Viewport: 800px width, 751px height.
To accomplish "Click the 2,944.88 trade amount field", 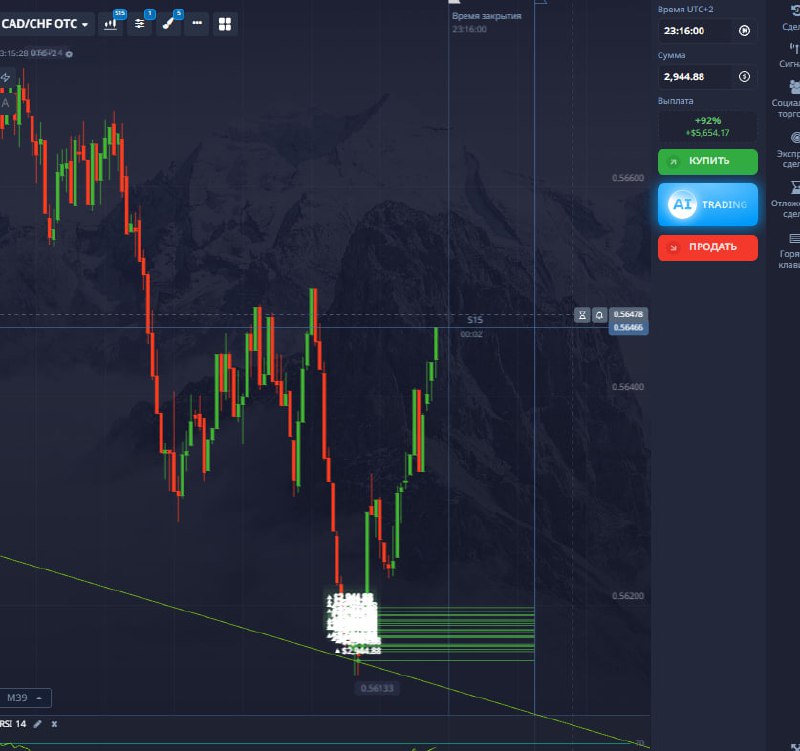I will coord(695,76).
